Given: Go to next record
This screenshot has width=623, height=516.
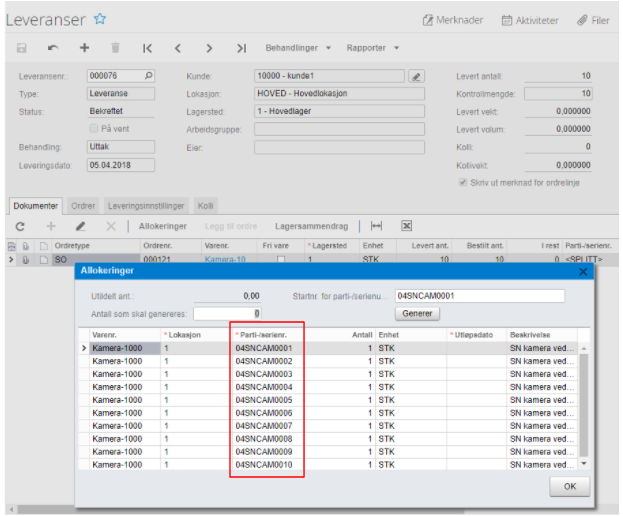Looking at the screenshot, I should (x=209, y=48).
